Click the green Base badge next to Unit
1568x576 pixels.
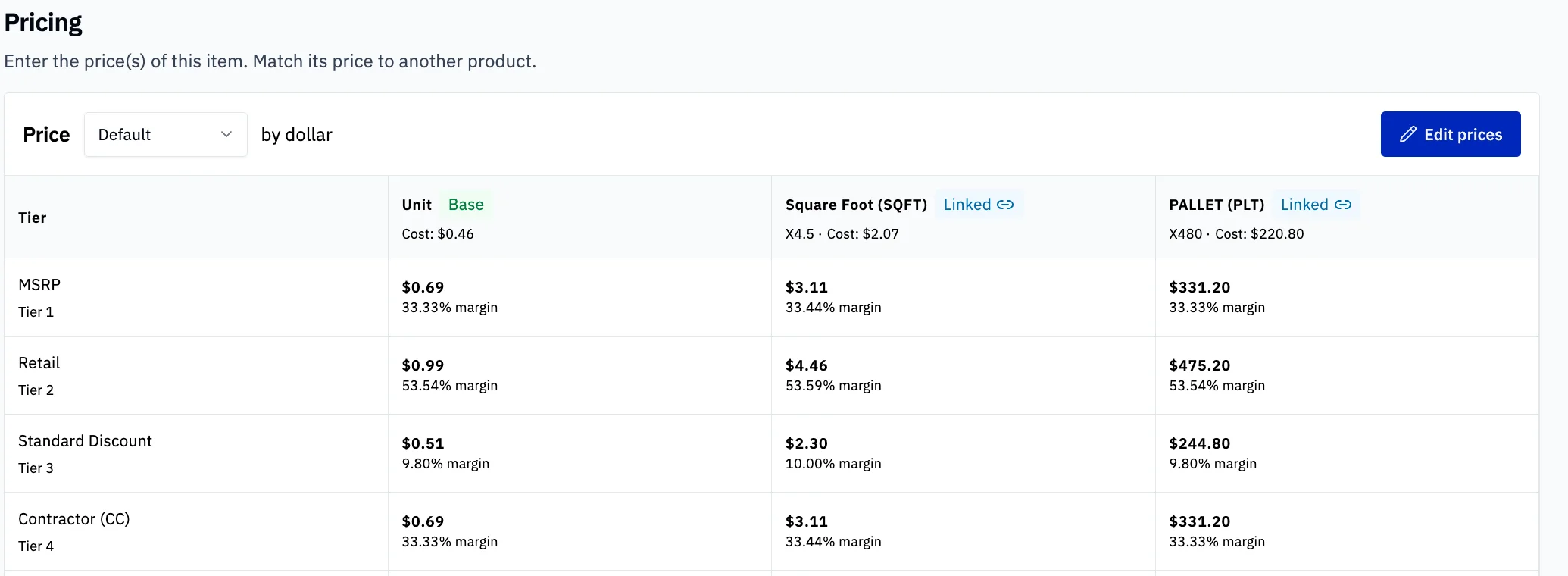466,205
